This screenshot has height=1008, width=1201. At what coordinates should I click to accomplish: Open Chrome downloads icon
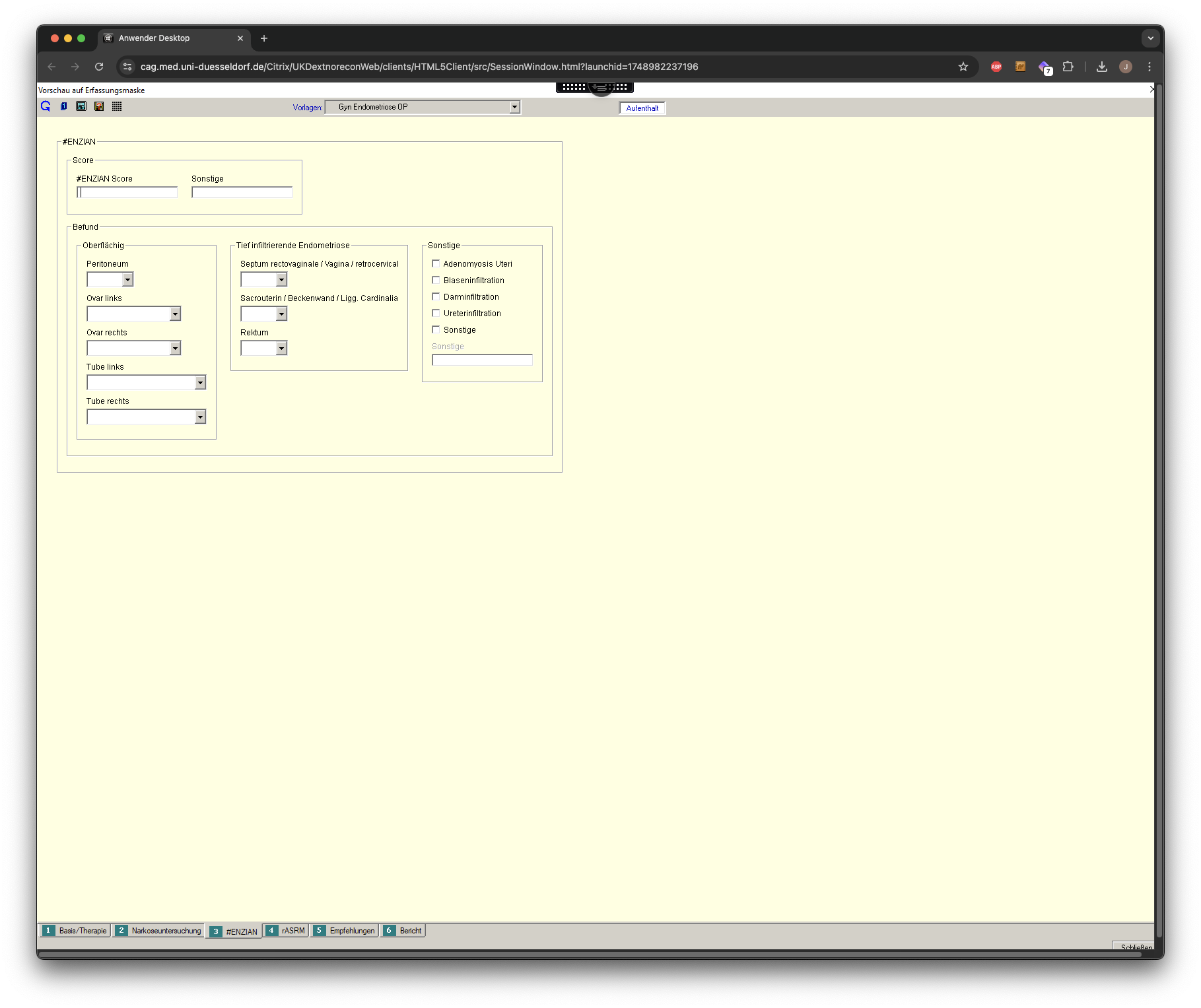click(1102, 67)
